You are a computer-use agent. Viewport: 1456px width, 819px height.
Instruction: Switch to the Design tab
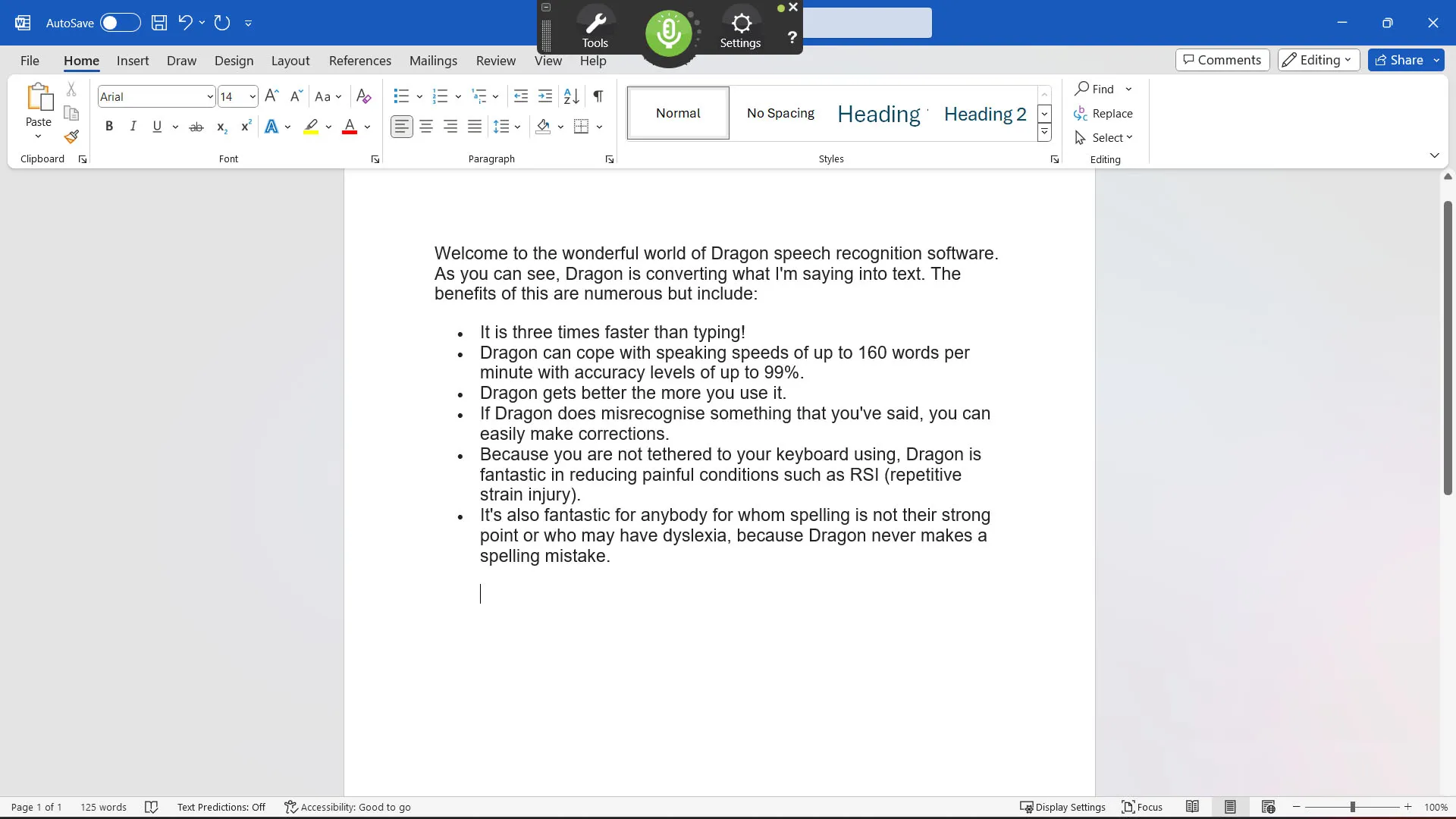(x=234, y=61)
